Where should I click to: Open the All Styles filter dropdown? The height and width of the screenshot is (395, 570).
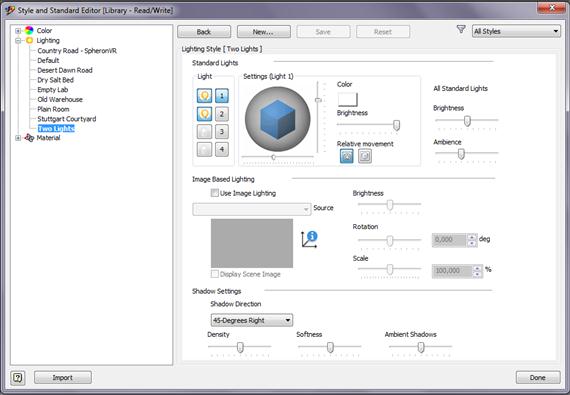(516, 31)
